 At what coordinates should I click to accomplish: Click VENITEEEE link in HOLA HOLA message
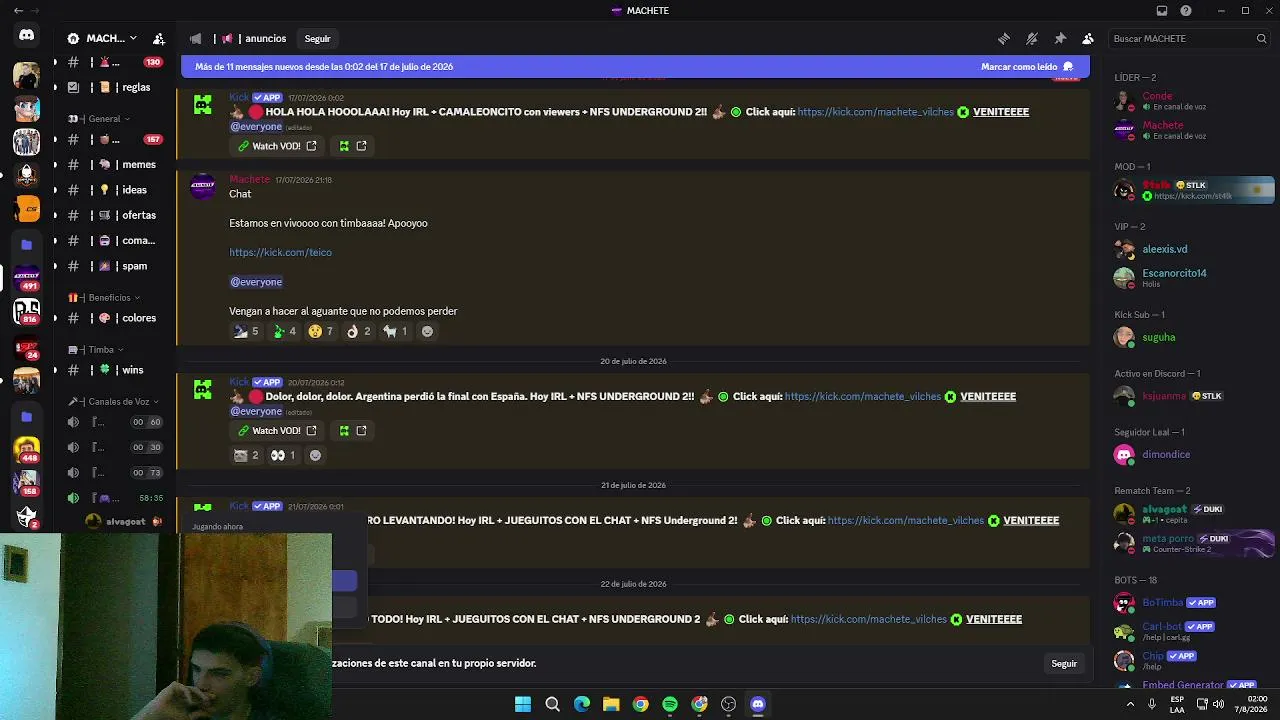click(x=1001, y=112)
